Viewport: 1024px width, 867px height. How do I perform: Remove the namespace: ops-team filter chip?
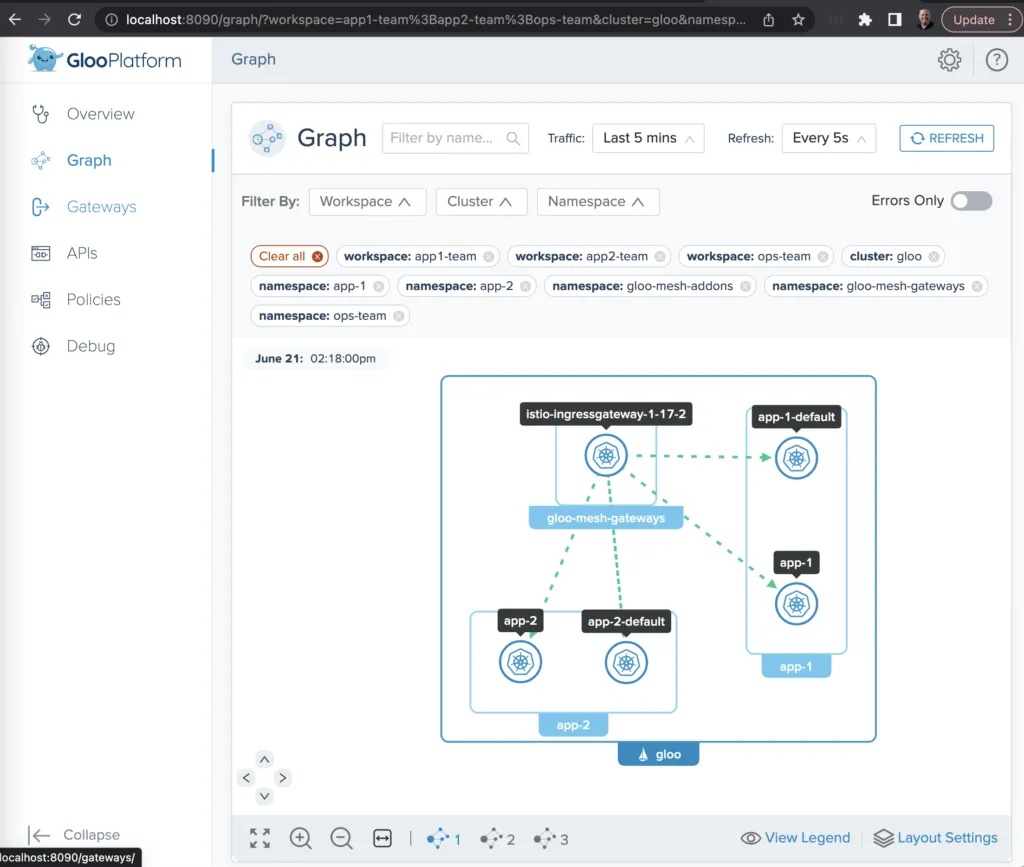pos(398,316)
